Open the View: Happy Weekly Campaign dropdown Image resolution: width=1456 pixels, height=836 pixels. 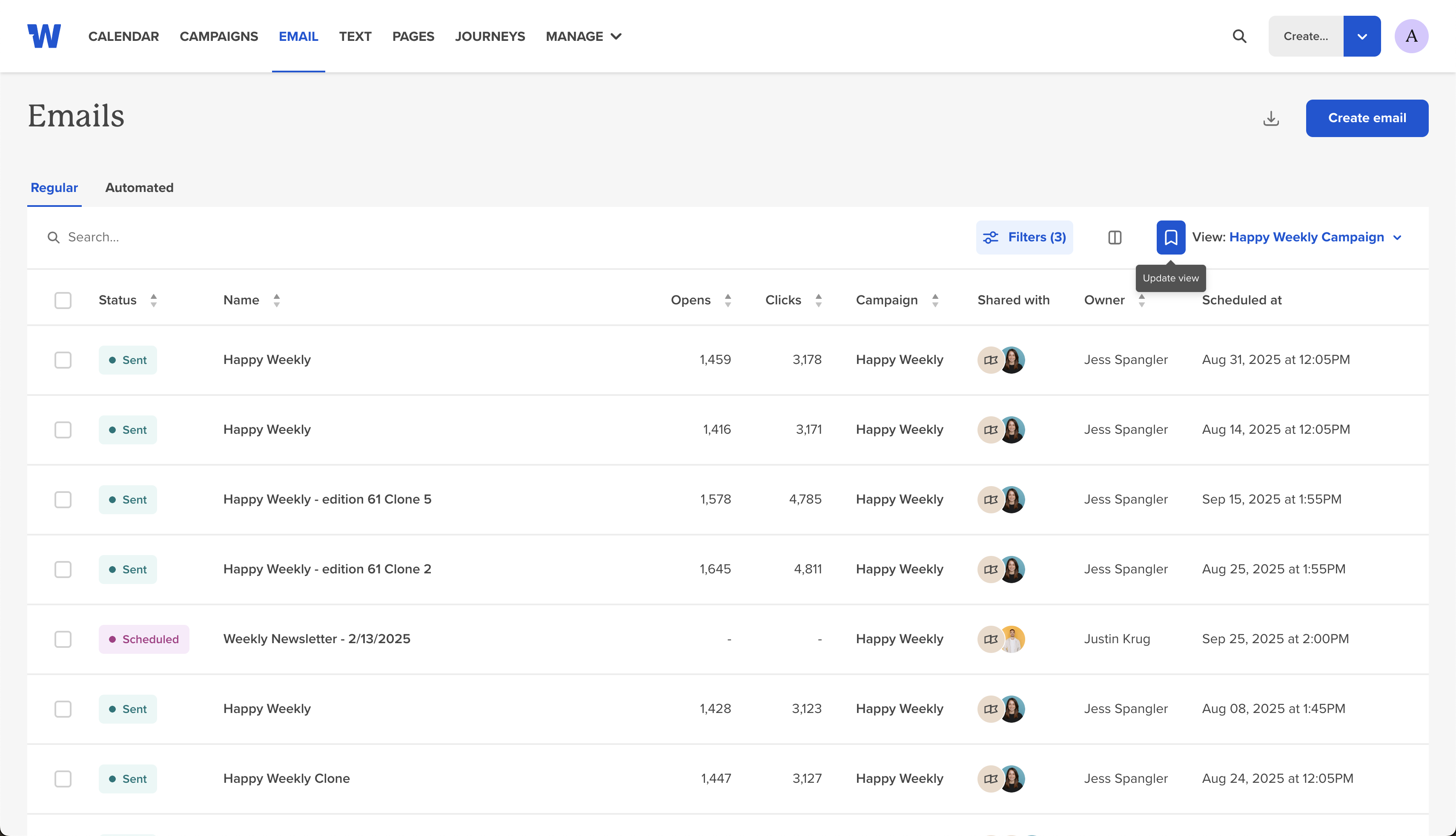click(x=1316, y=237)
